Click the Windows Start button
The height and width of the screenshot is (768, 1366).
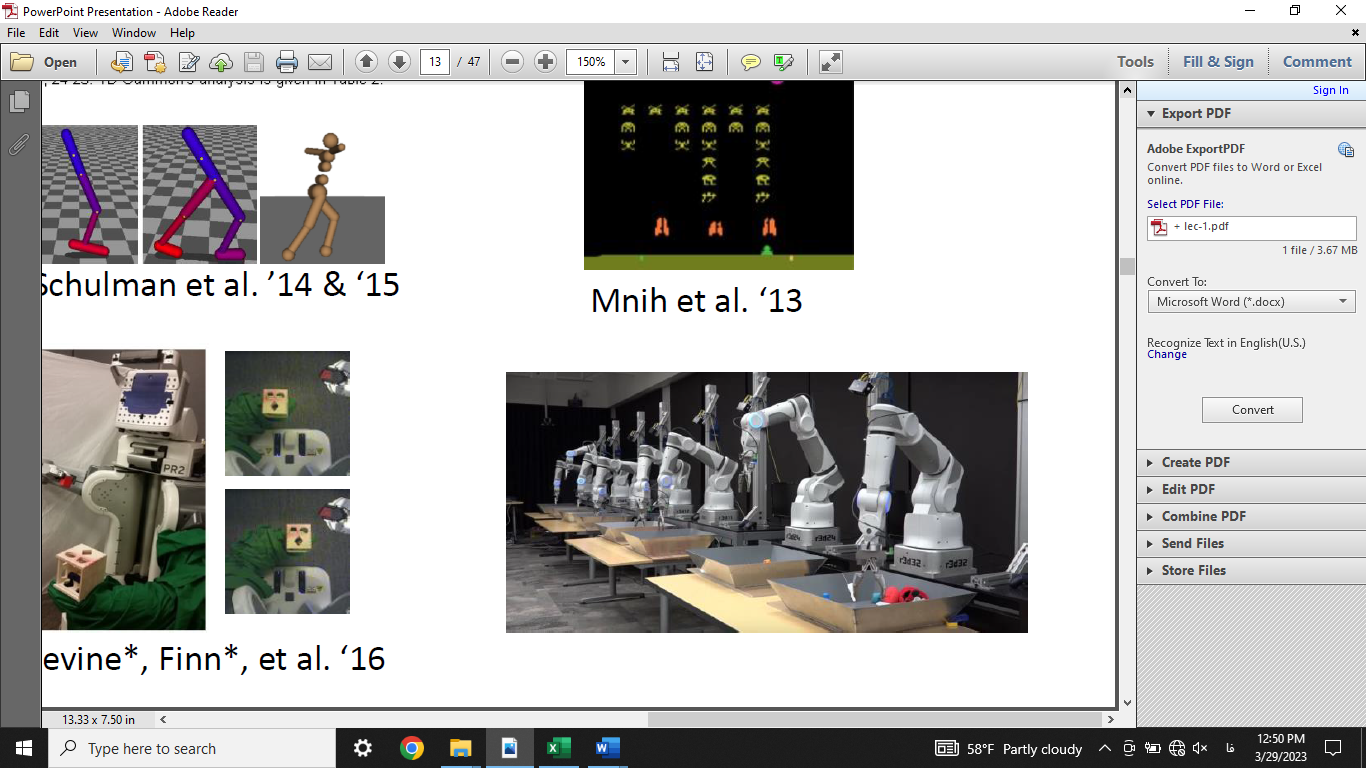[x=24, y=748]
